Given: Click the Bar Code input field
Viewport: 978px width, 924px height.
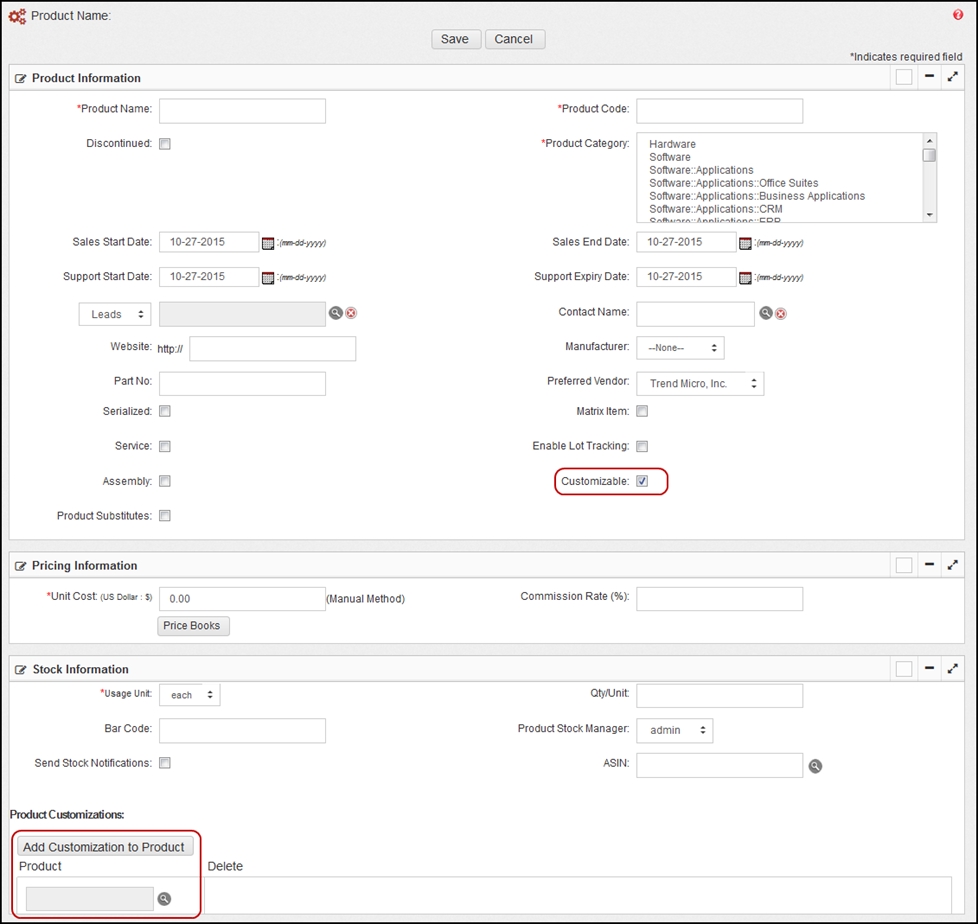Looking at the screenshot, I should click(242, 731).
